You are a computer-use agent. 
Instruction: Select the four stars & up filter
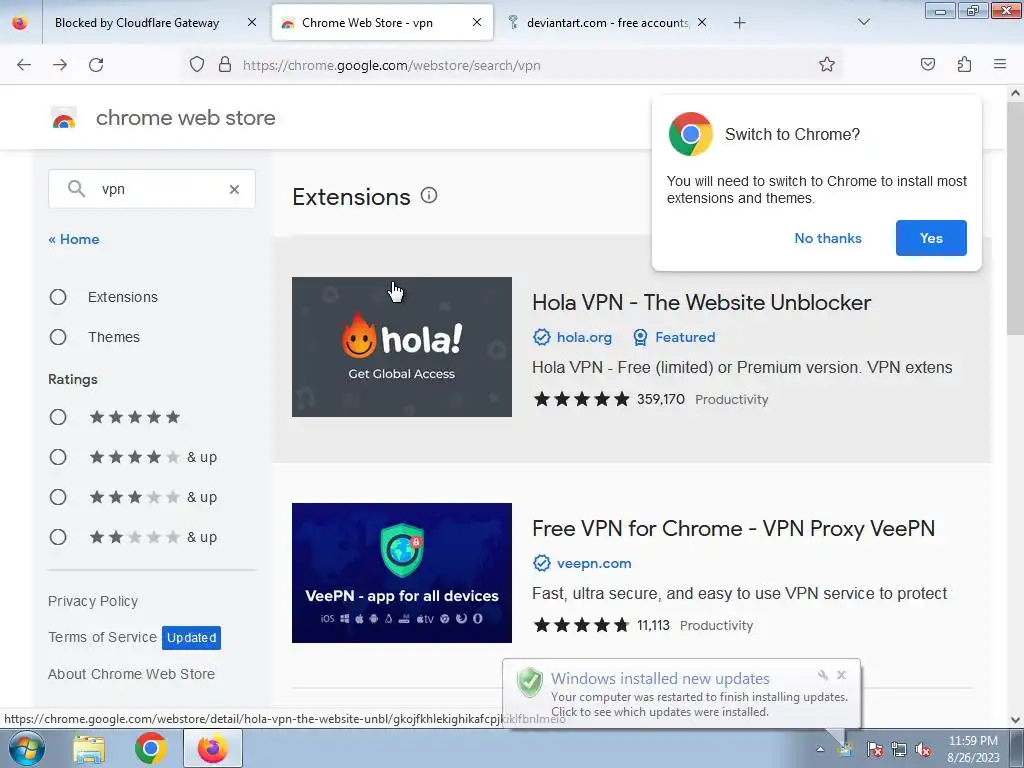tap(58, 457)
